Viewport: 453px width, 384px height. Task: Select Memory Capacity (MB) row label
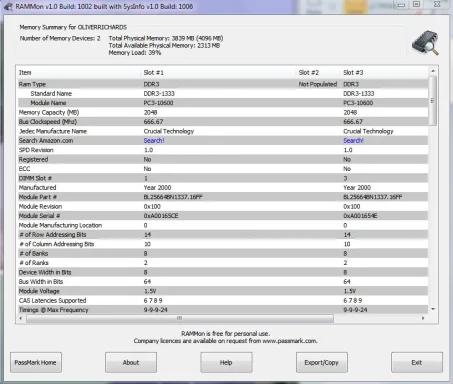click(x=49, y=112)
